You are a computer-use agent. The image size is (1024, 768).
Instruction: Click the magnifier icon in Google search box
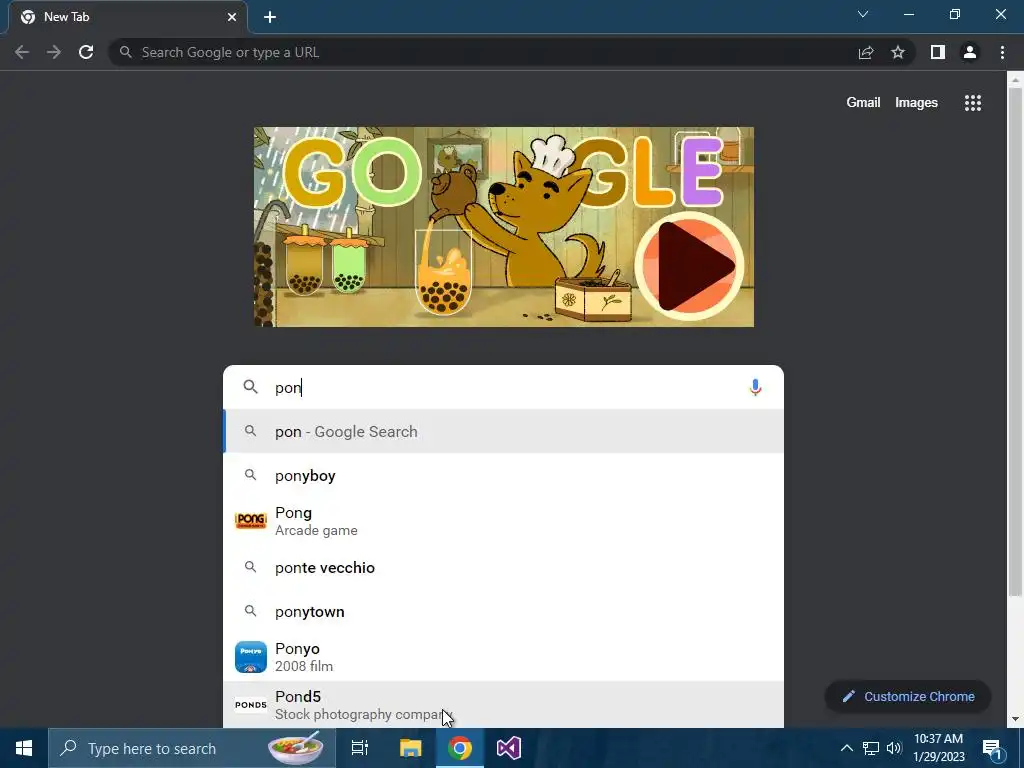tap(250, 387)
